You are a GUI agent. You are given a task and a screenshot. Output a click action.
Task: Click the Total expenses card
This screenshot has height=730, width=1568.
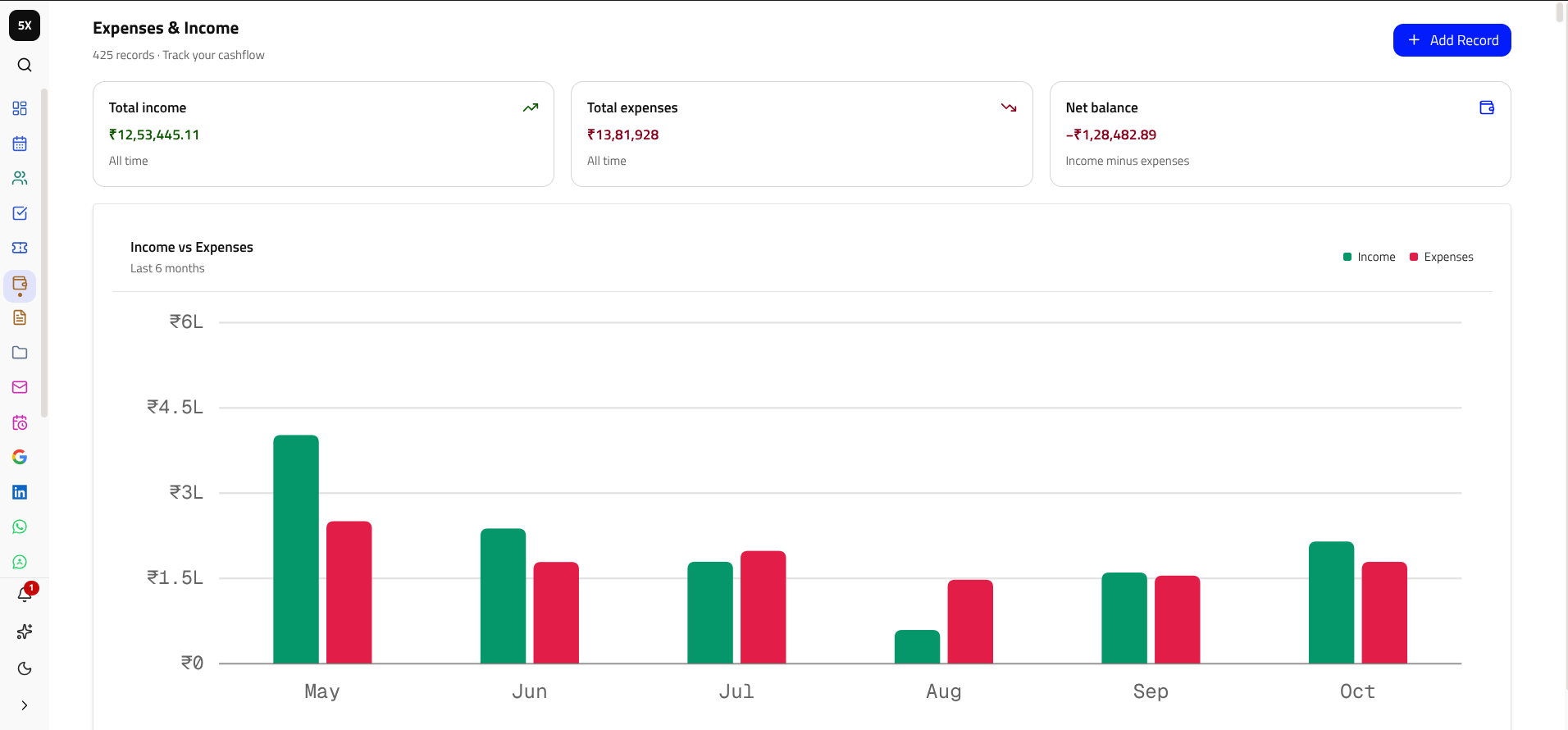click(801, 134)
